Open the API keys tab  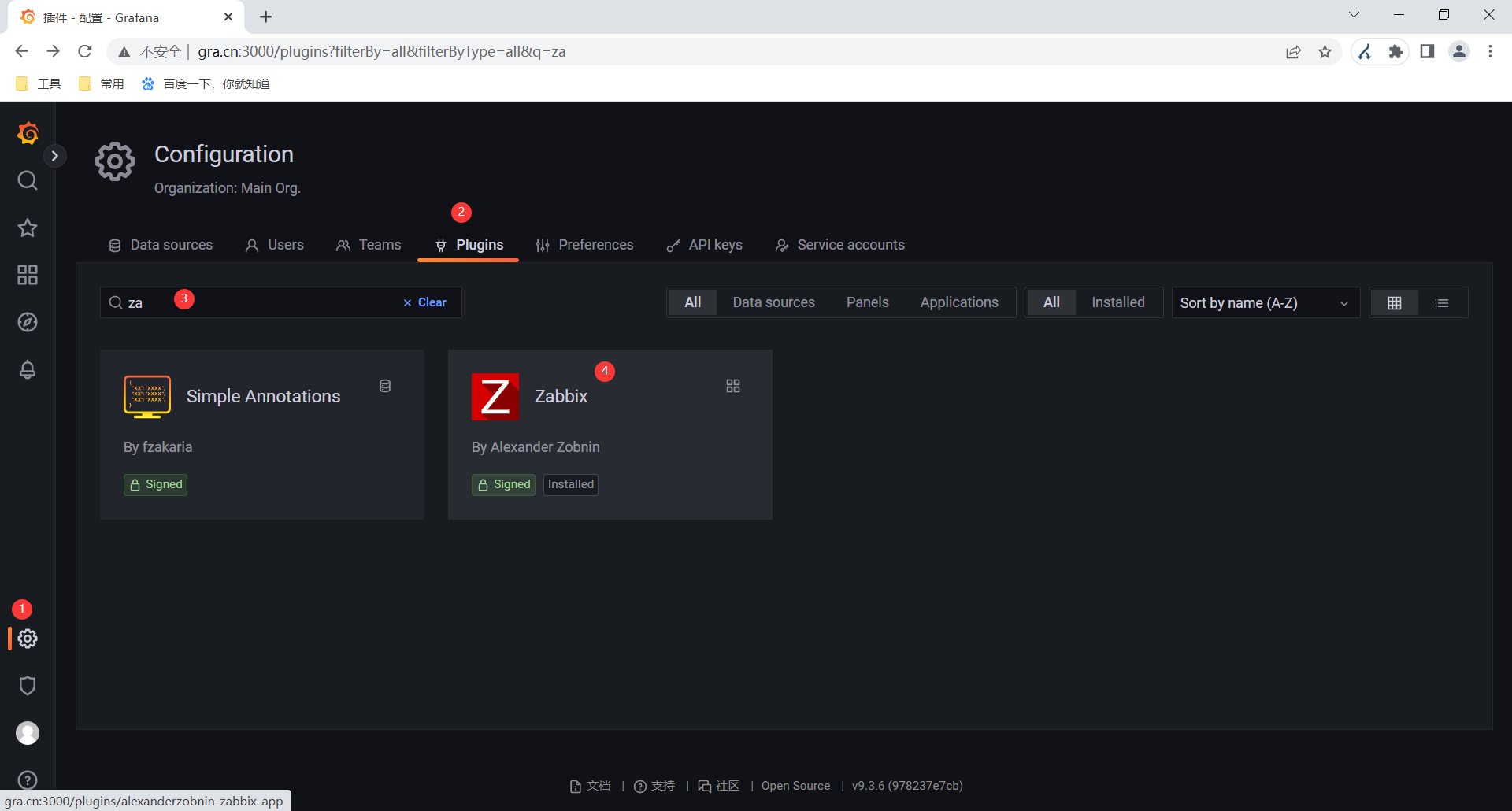pos(704,245)
